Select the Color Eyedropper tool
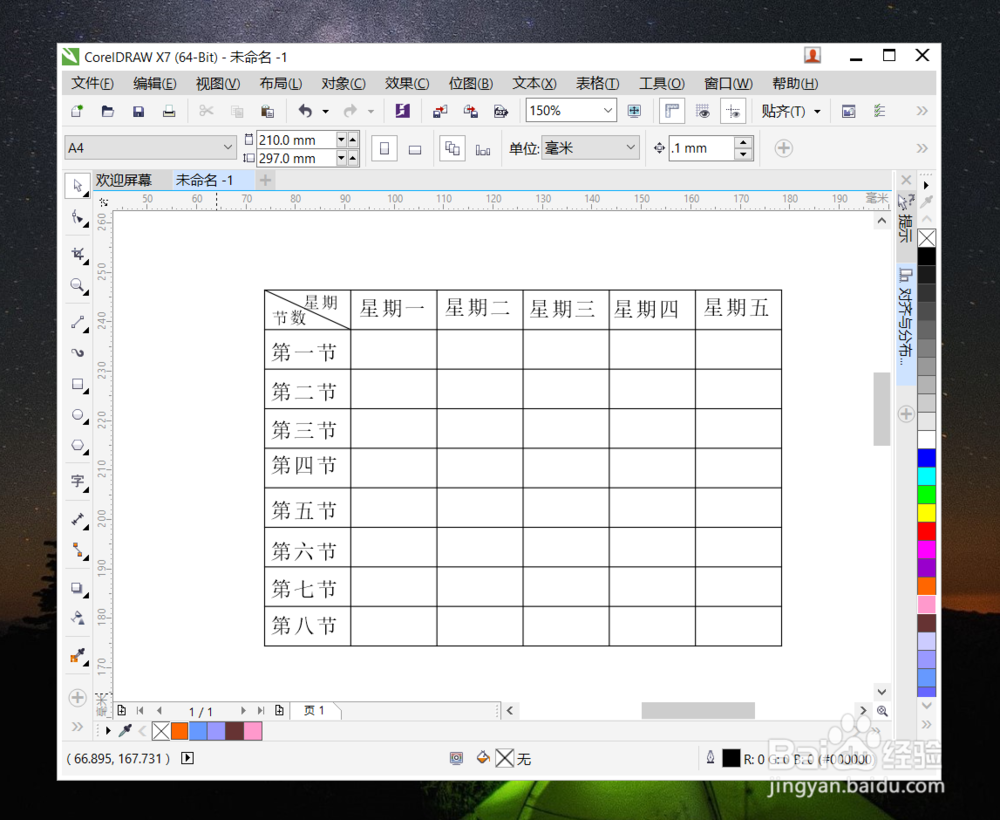1000x820 pixels. 77,655
